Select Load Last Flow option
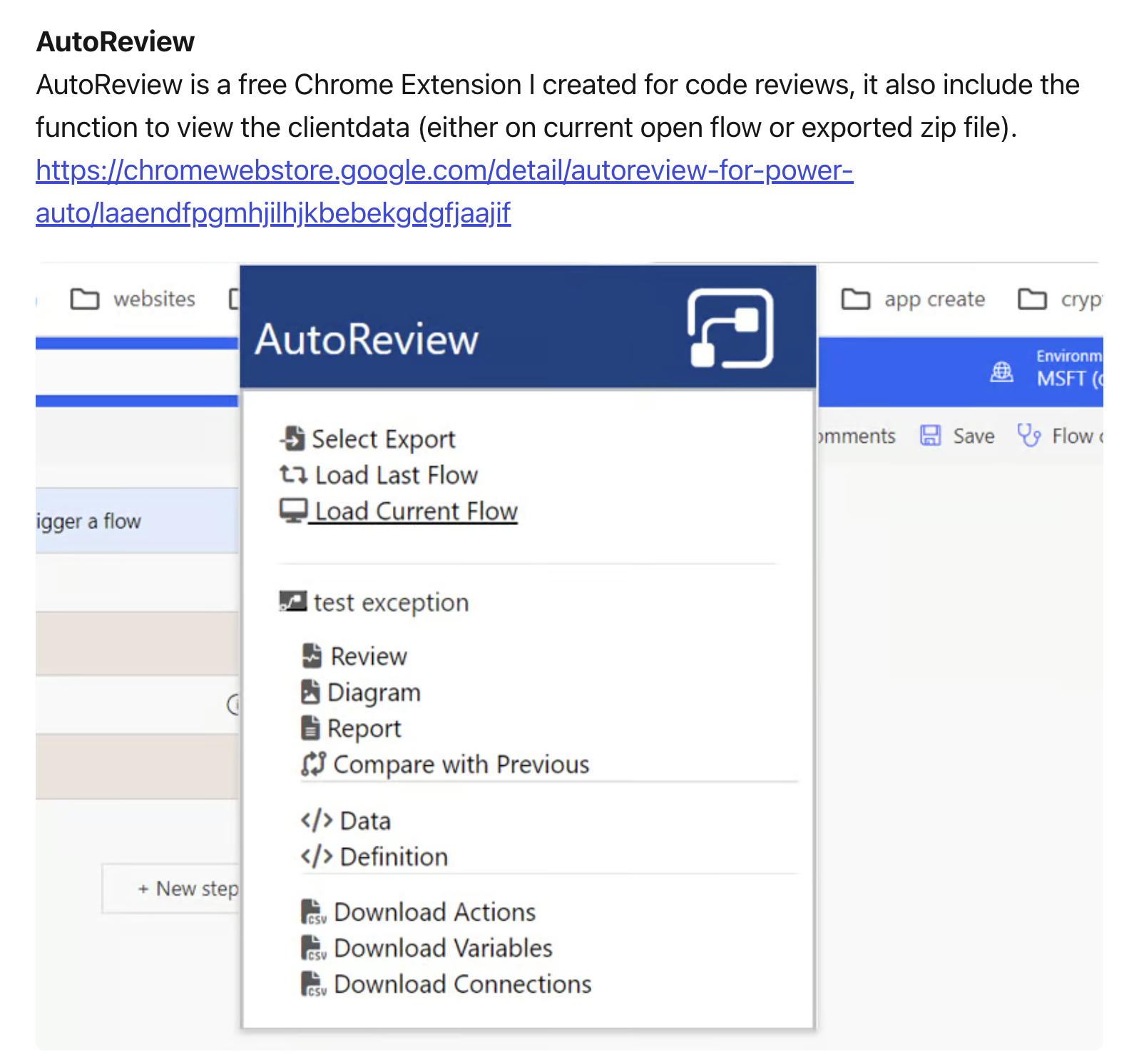The image size is (1134, 1064). [x=397, y=475]
